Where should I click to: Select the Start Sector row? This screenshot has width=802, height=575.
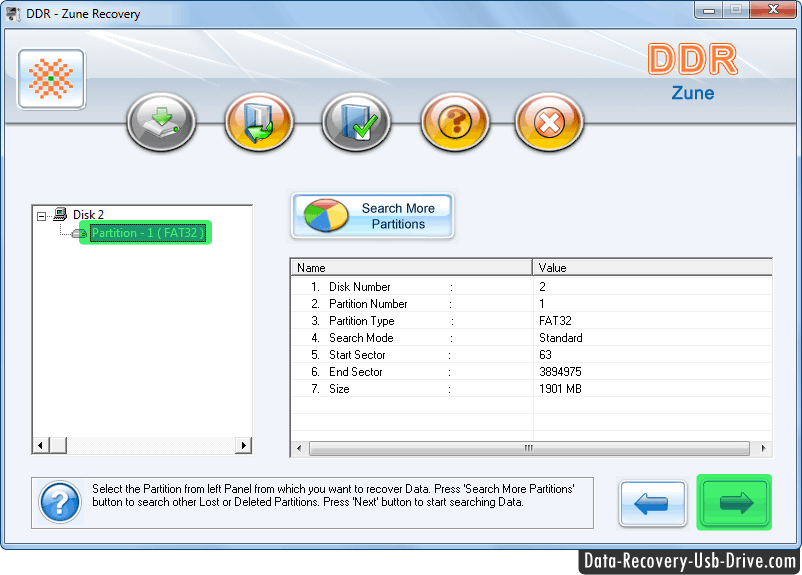point(531,355)
